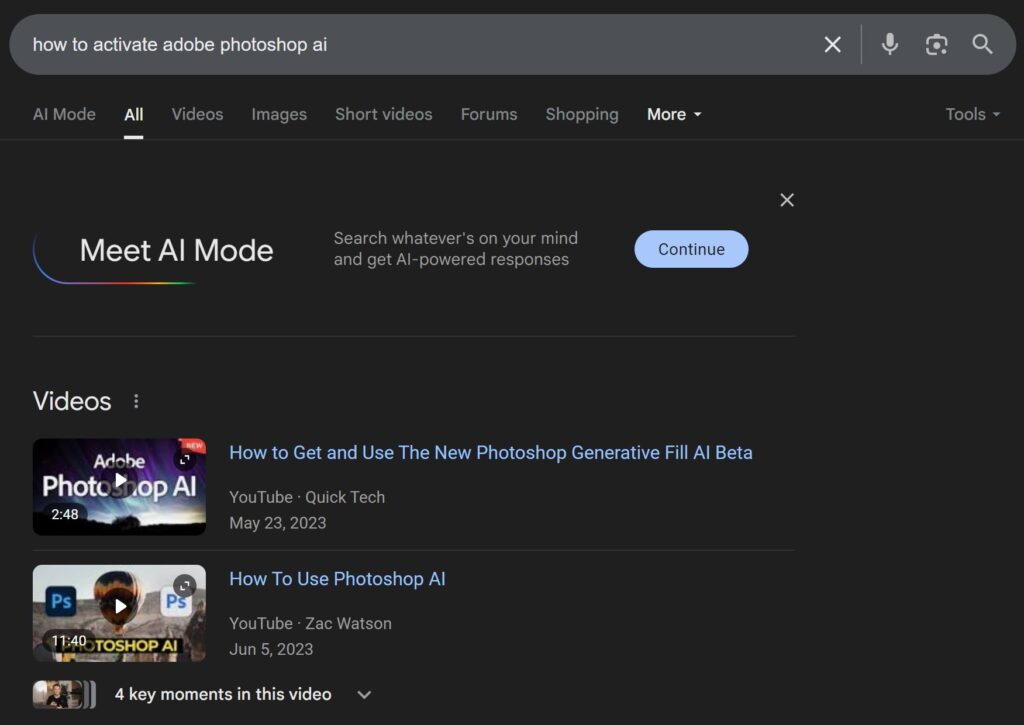The height and width of the screenshot is (725, 1024).
Task: Select the All results tab
Action: (133, 114)
